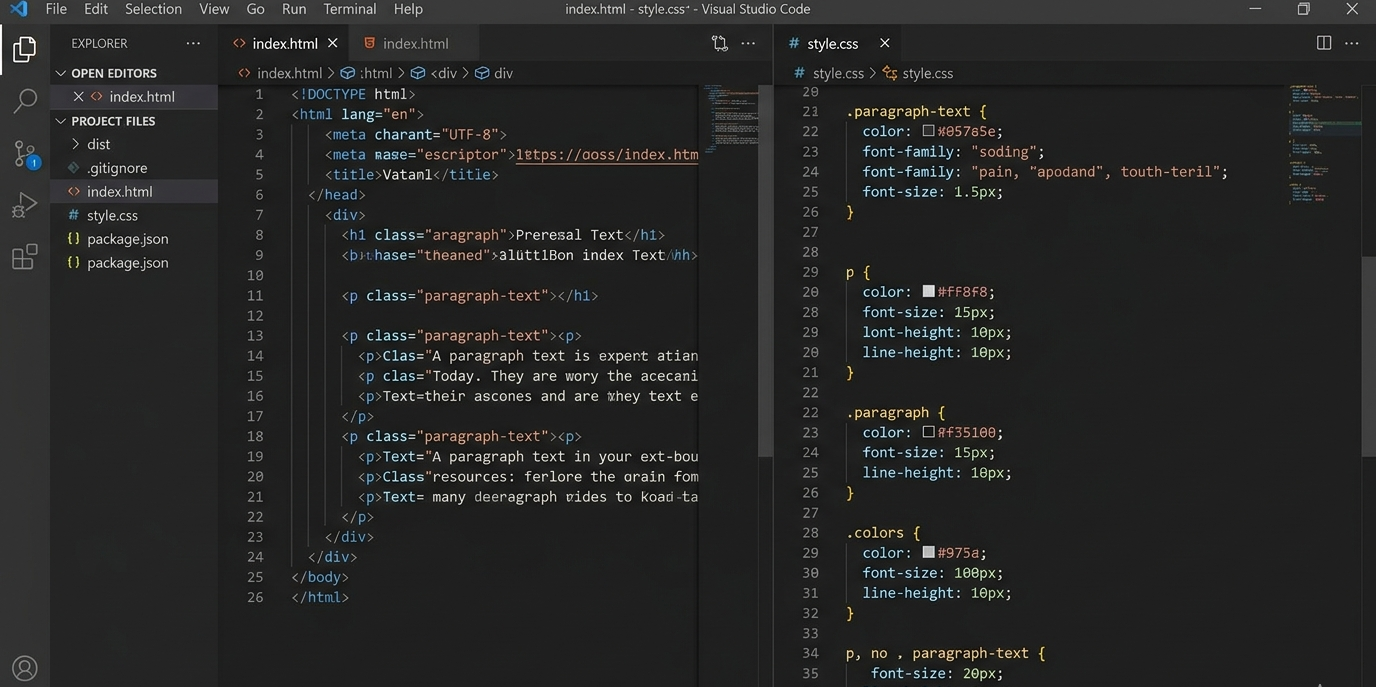Open the Help menu
The image size is (1376, 687).
[x=408, y=9]
